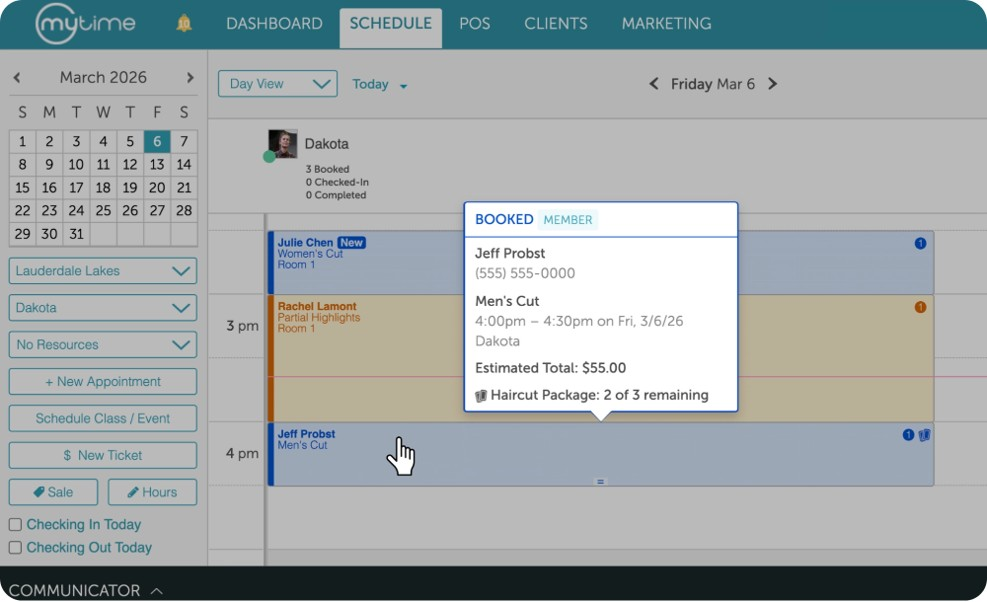
Task: Open the Clients tab
Action: click(556, 24)
